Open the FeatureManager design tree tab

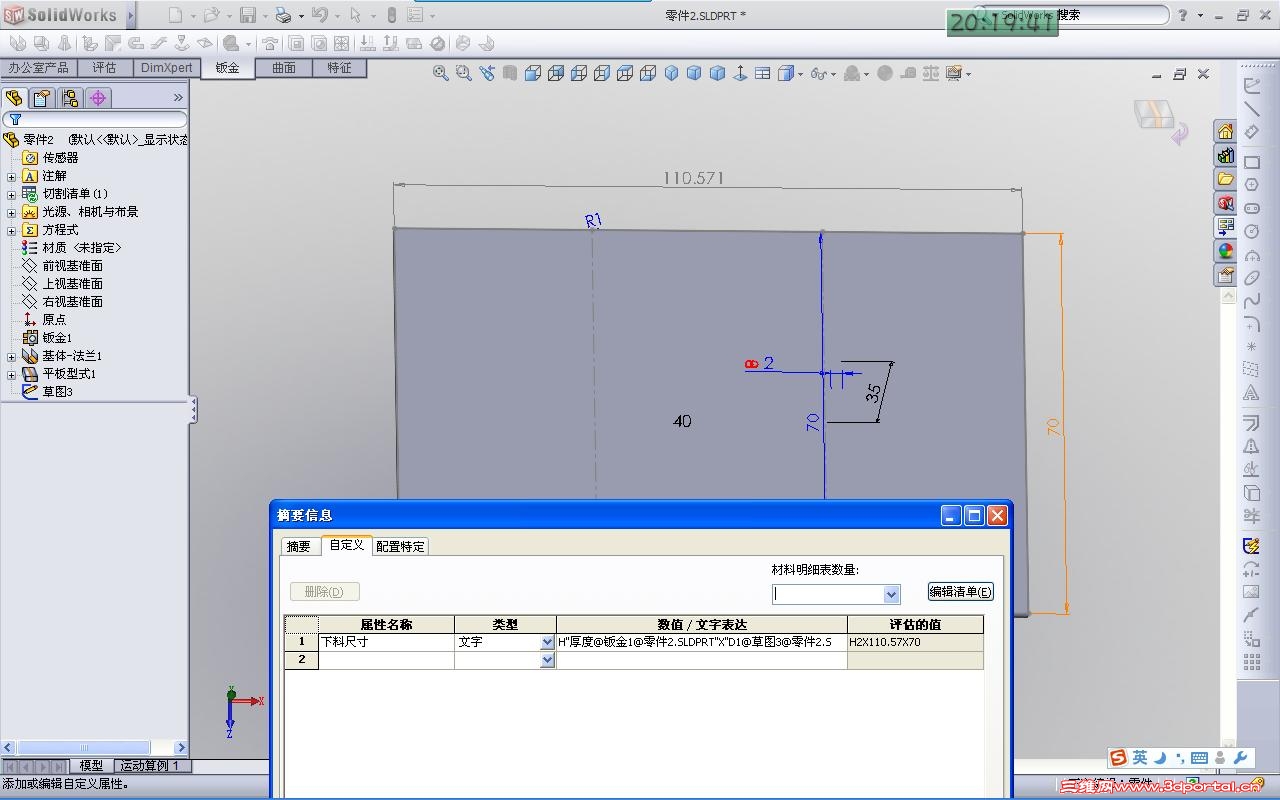point(14,98)
